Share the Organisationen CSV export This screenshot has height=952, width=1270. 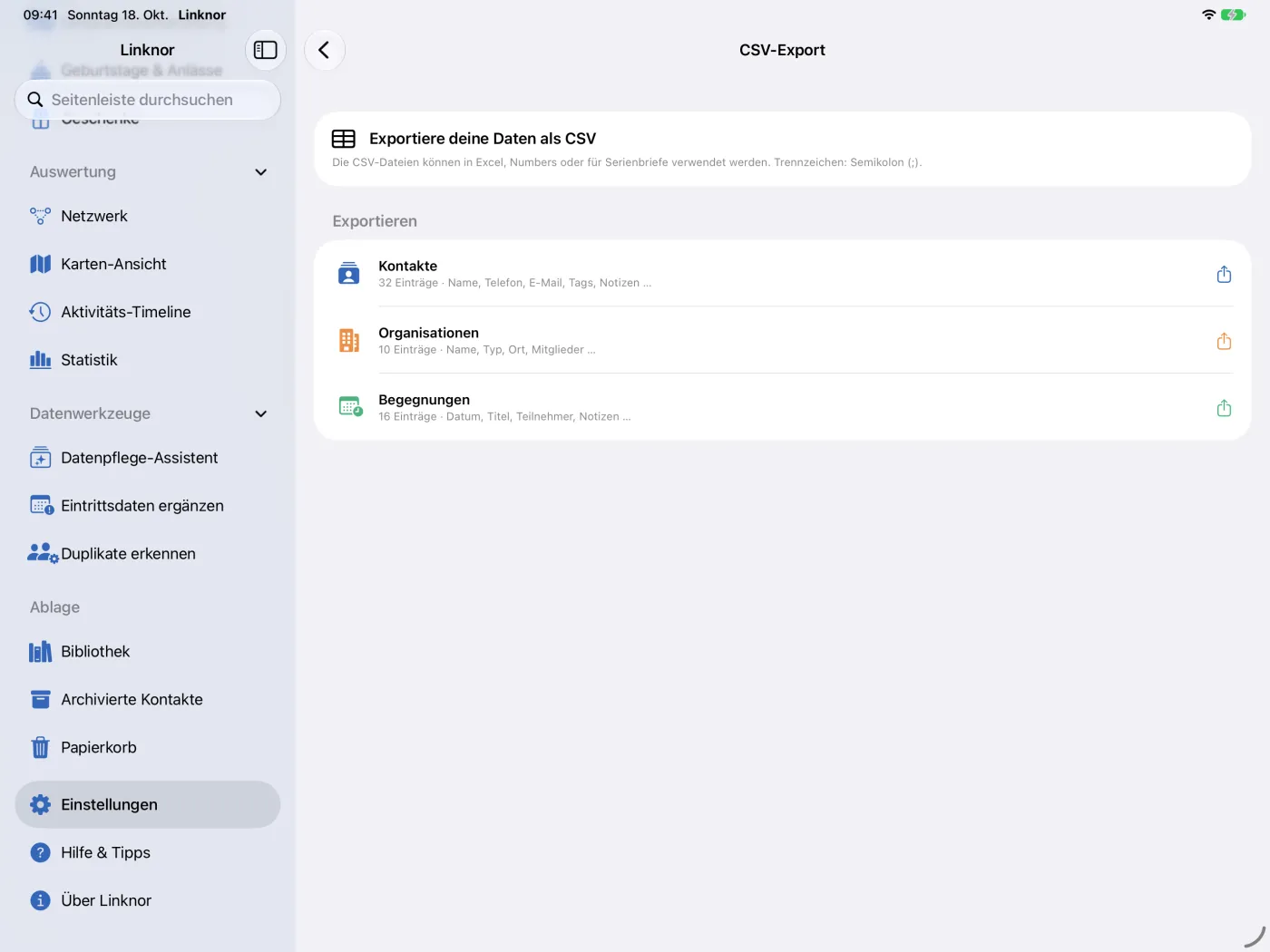coord(1224,341)
